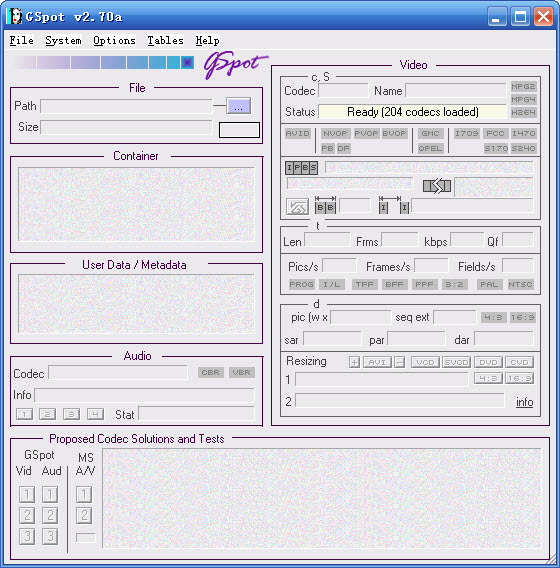The image size is (560, 568).
Task: Click the Size field in File section
Action: click(x=126, y=127)
